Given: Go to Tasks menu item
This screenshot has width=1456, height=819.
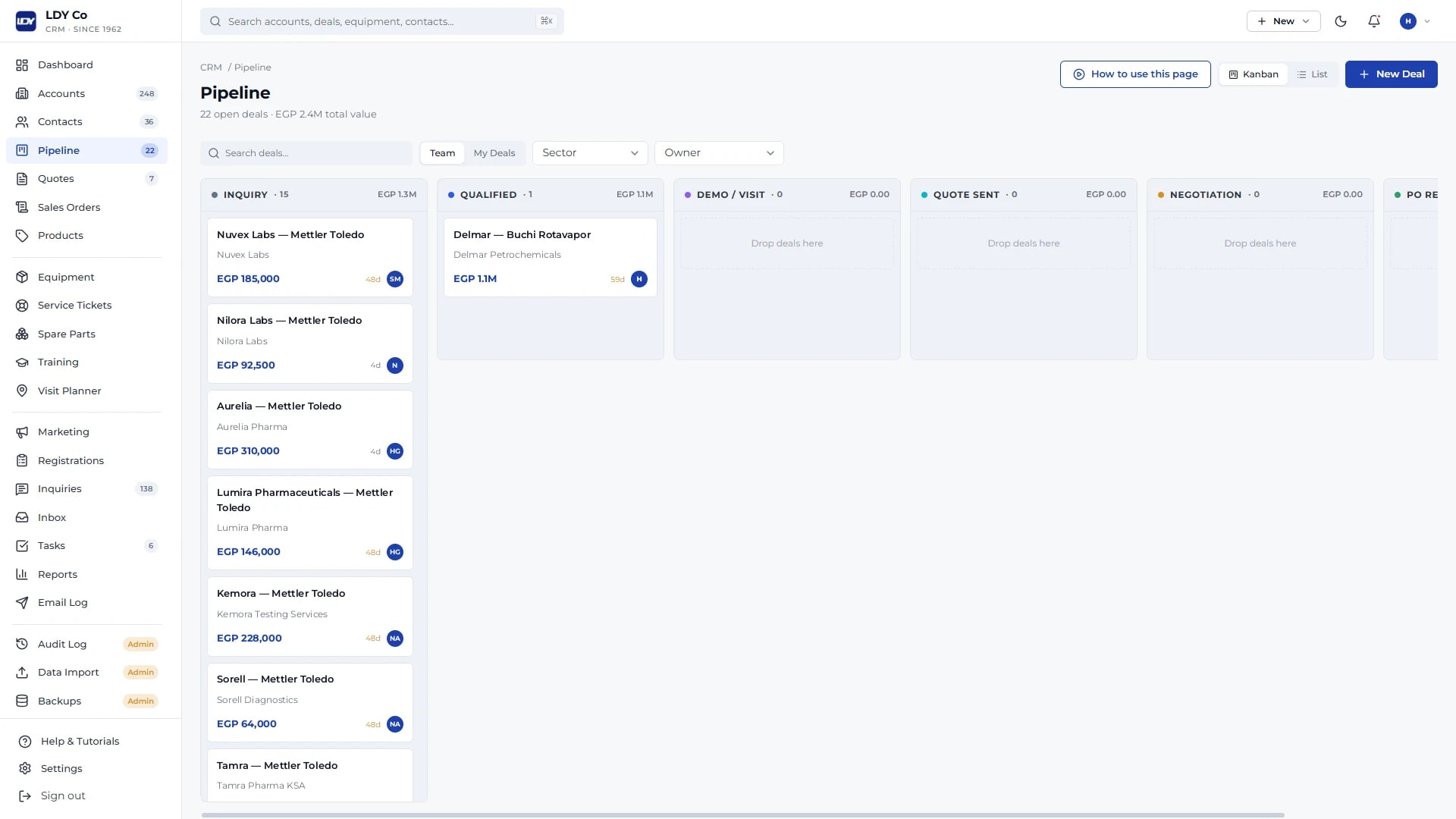Looking at the screenshot, I should click(x=86, y=546).
